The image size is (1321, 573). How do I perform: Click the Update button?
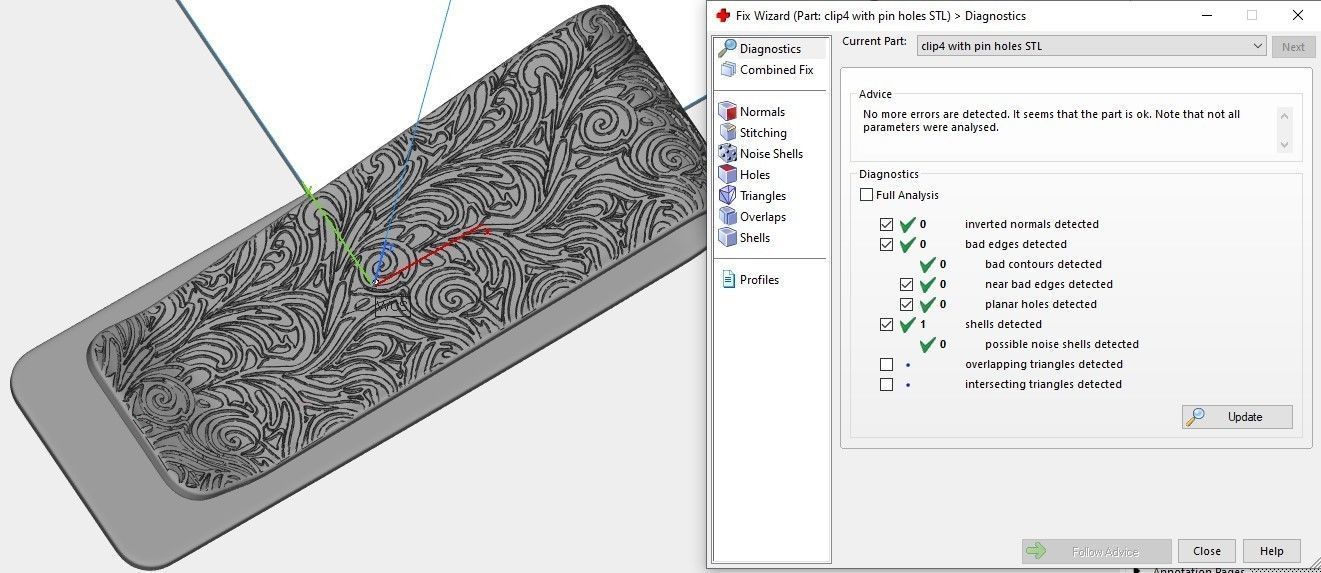pyautogui.click(x=1237, y=417)
